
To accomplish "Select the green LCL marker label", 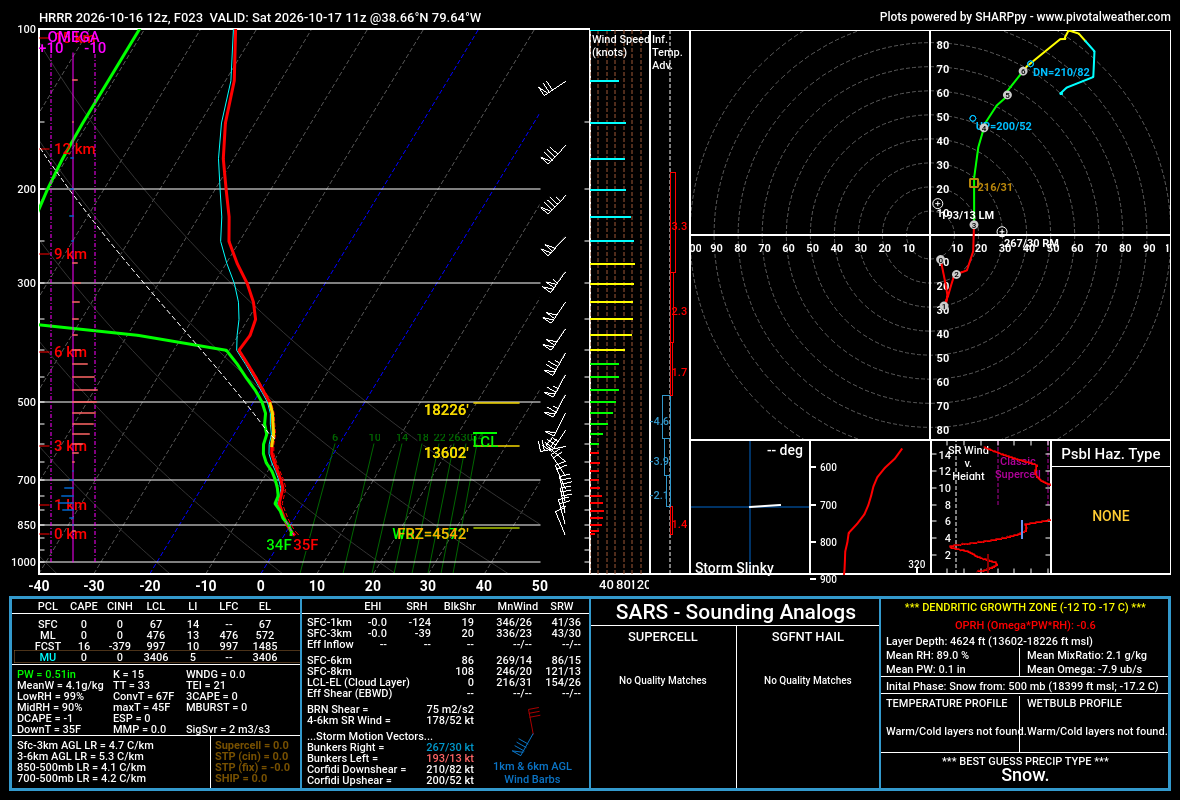I will 485,441.
